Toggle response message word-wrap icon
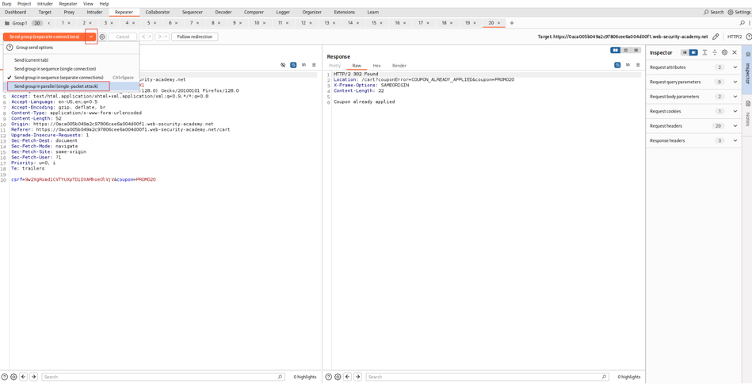755x385 pixels. point(617,65)
